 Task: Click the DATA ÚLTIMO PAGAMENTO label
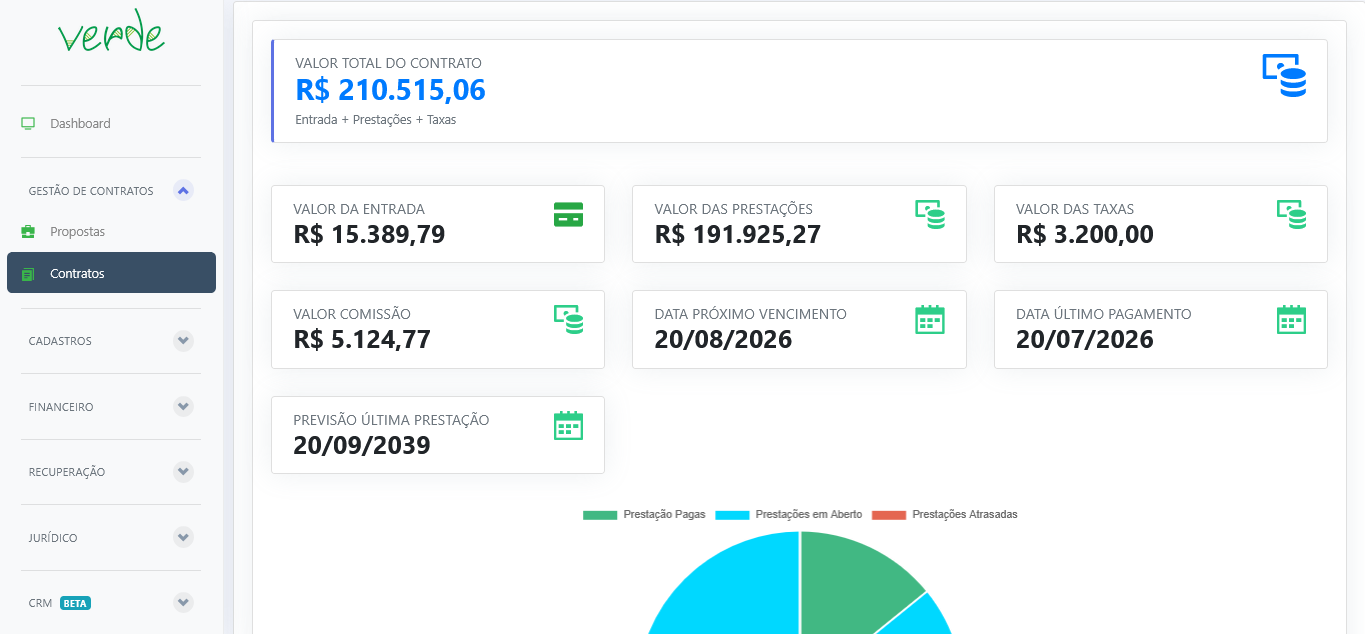[x=1104, y=315]
